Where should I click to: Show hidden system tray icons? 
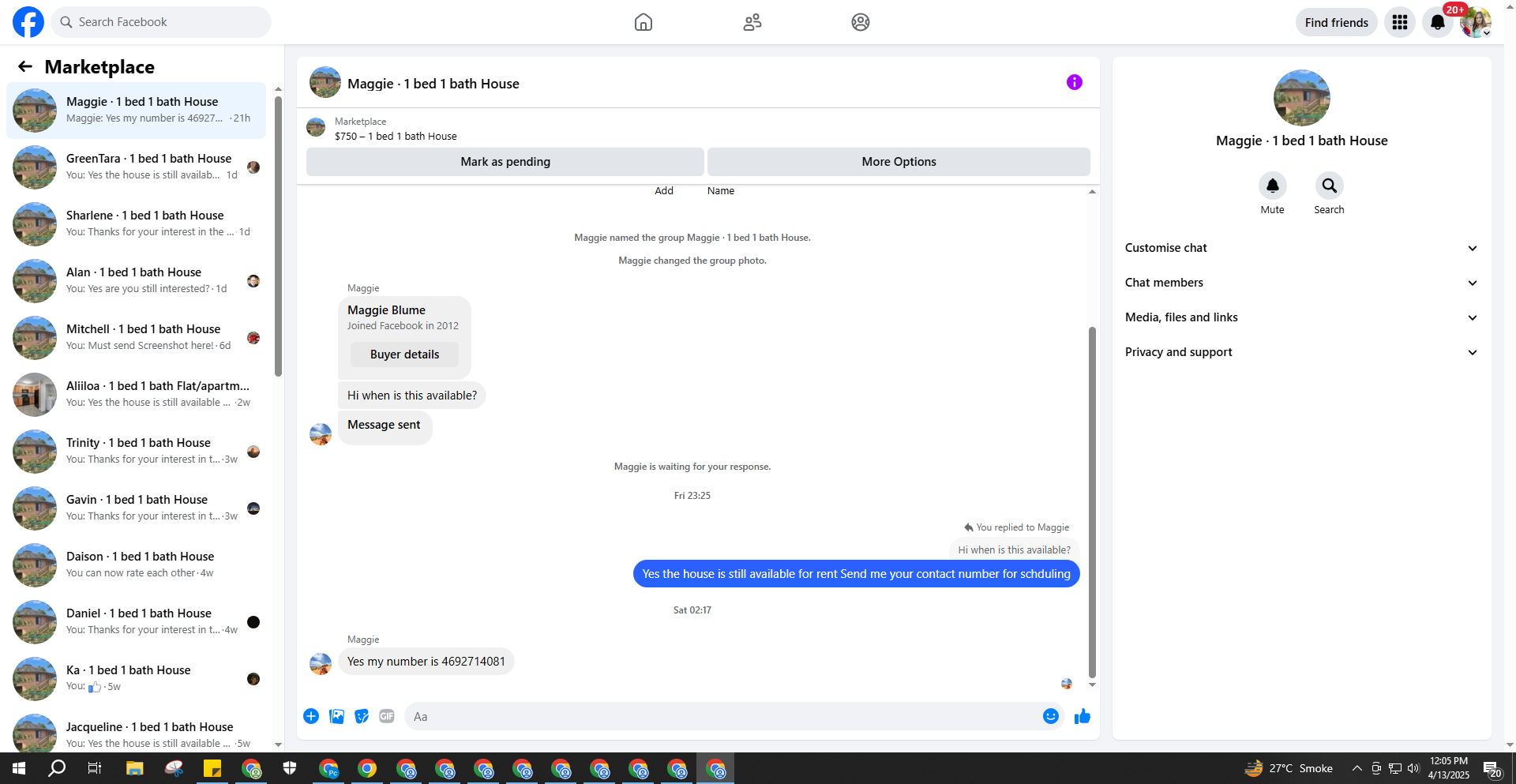(1357, 768)
